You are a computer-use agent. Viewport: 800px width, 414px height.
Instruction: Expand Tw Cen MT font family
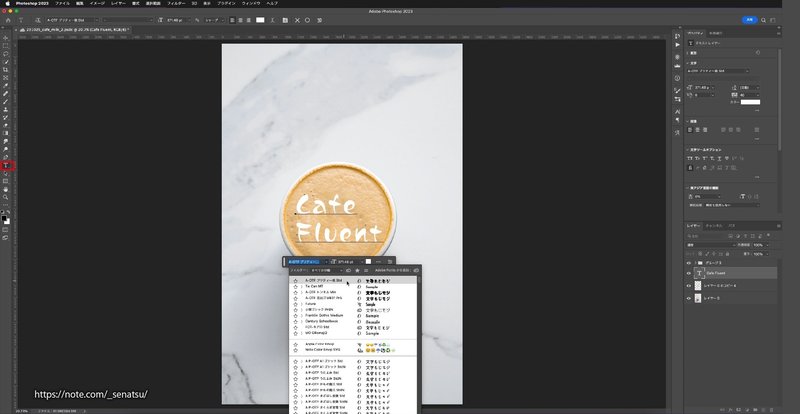click(301, 286)
